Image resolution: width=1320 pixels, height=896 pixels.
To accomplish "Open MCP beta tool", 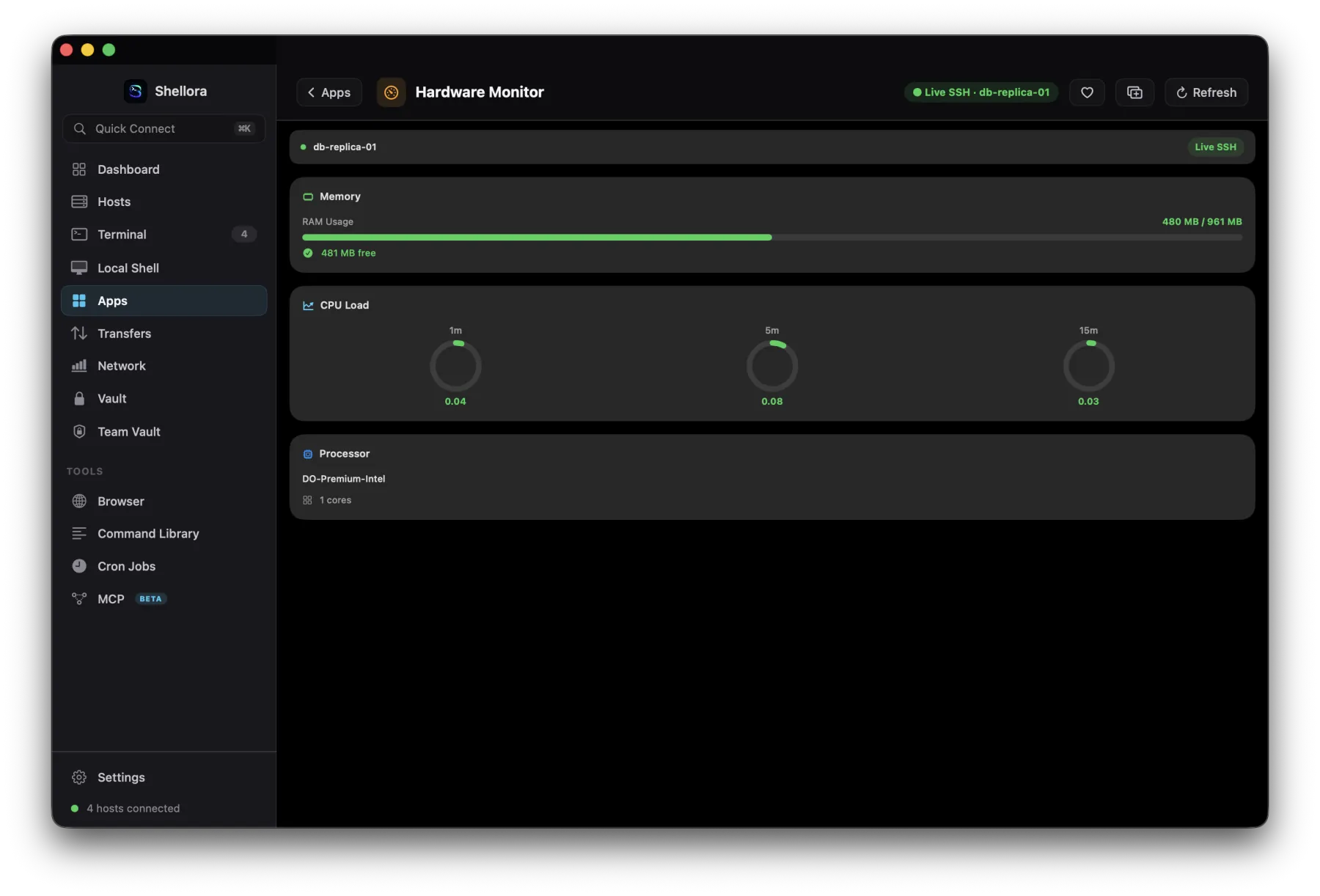I will click(x=164, y=599).
